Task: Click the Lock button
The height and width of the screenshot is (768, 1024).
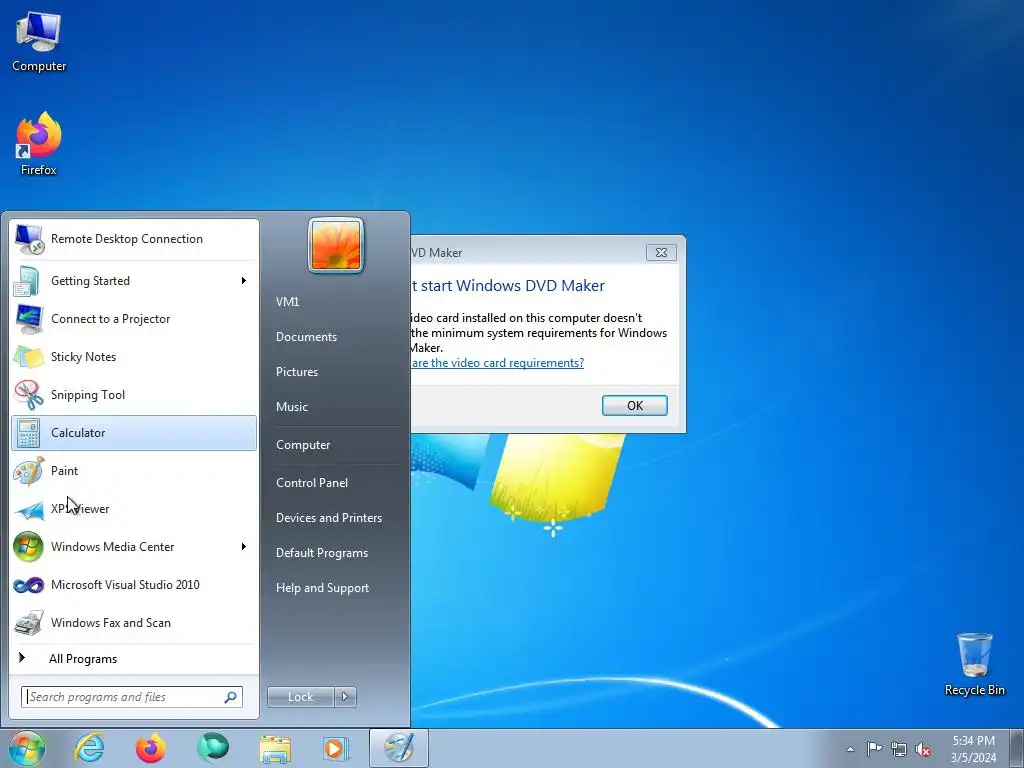Action: 300,697
